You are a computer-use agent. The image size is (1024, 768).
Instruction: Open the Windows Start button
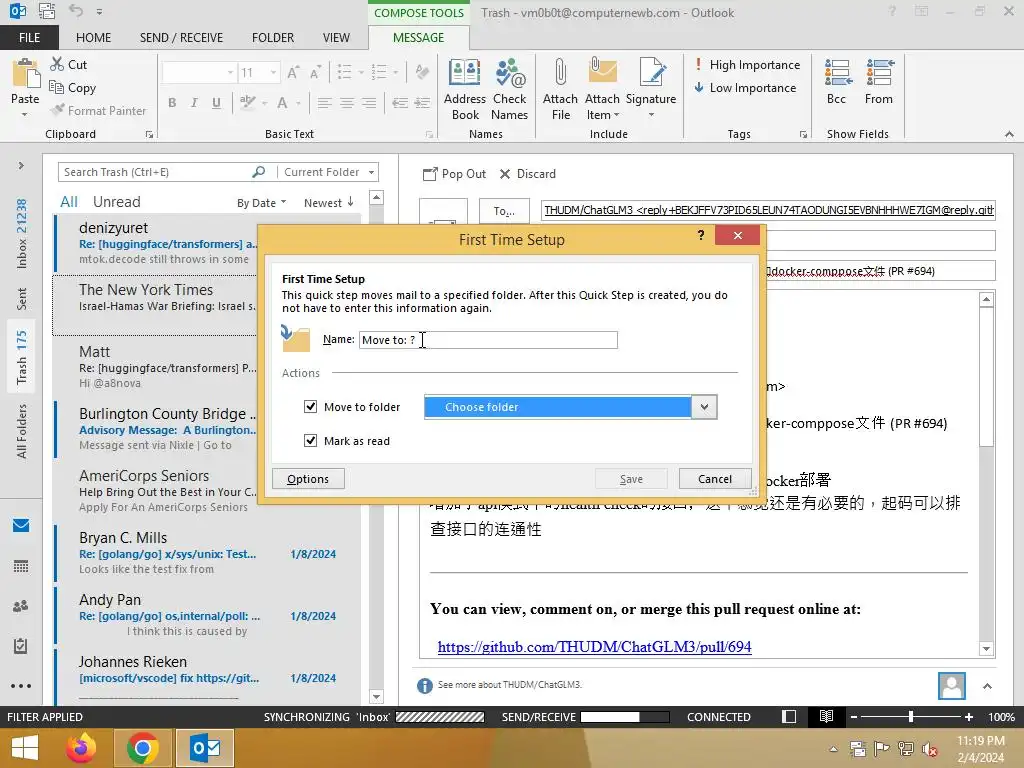coord(25,748)
